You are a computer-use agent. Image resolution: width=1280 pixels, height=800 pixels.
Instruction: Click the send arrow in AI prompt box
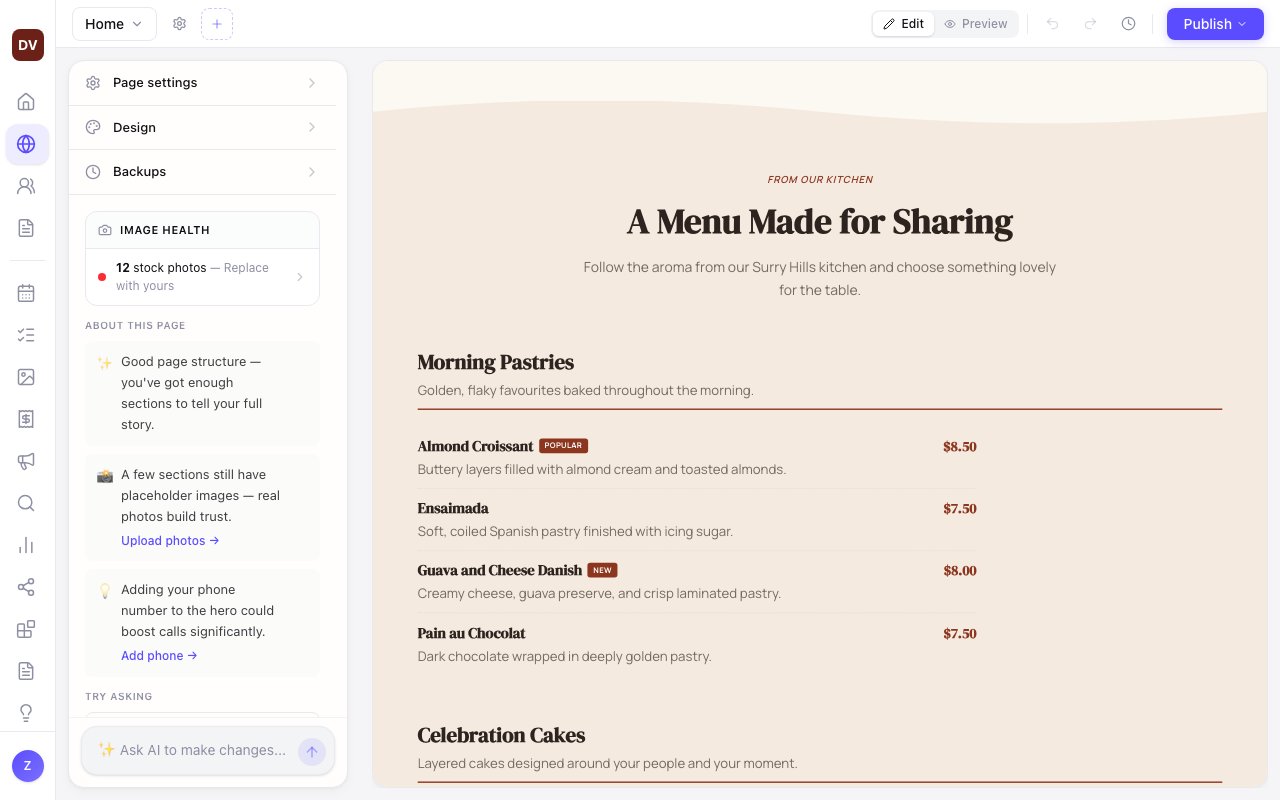(312, 751)
